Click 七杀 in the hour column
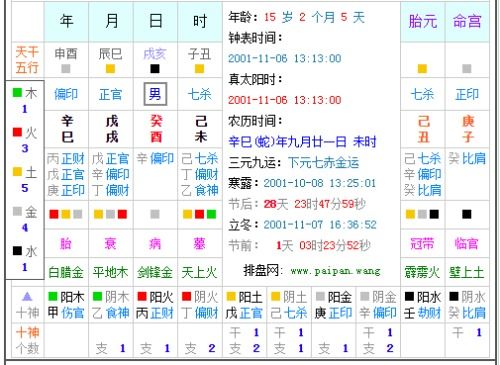The height and width of the screenshot is (365, 500). click(200, 94)
